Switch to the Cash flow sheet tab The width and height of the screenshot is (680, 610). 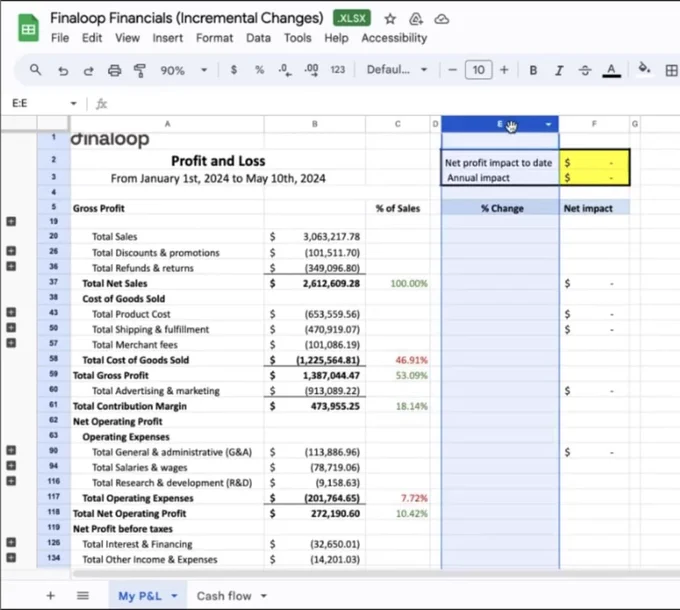click(224, 596)
